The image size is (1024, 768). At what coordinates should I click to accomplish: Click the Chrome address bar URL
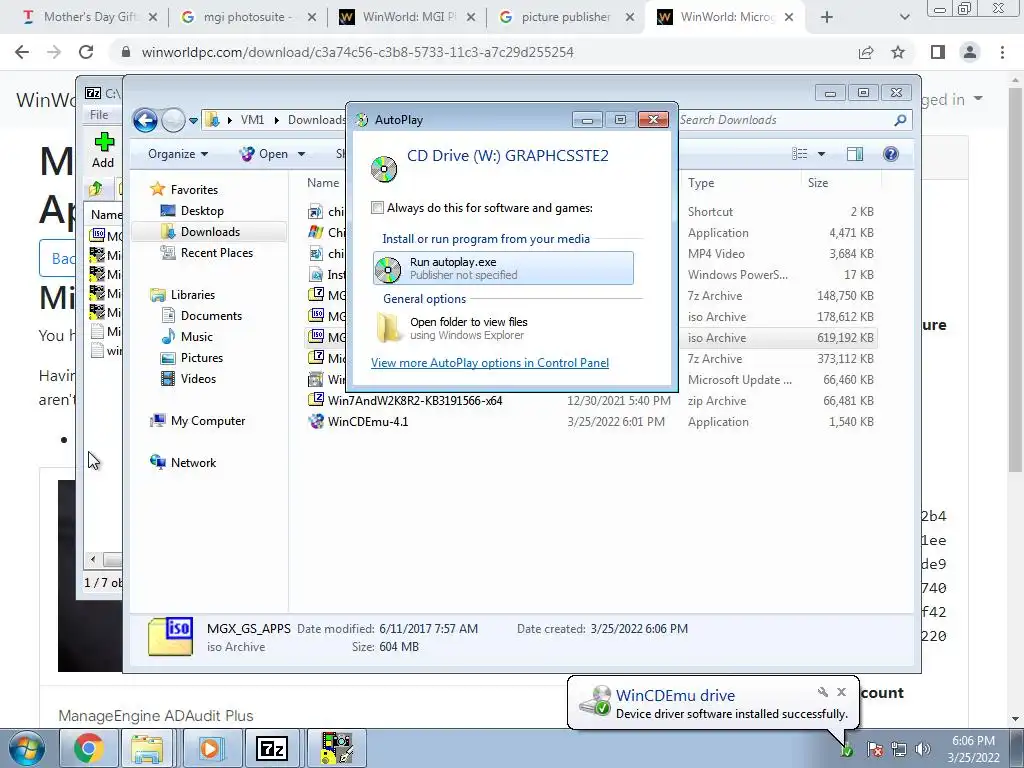coord(357,52)
